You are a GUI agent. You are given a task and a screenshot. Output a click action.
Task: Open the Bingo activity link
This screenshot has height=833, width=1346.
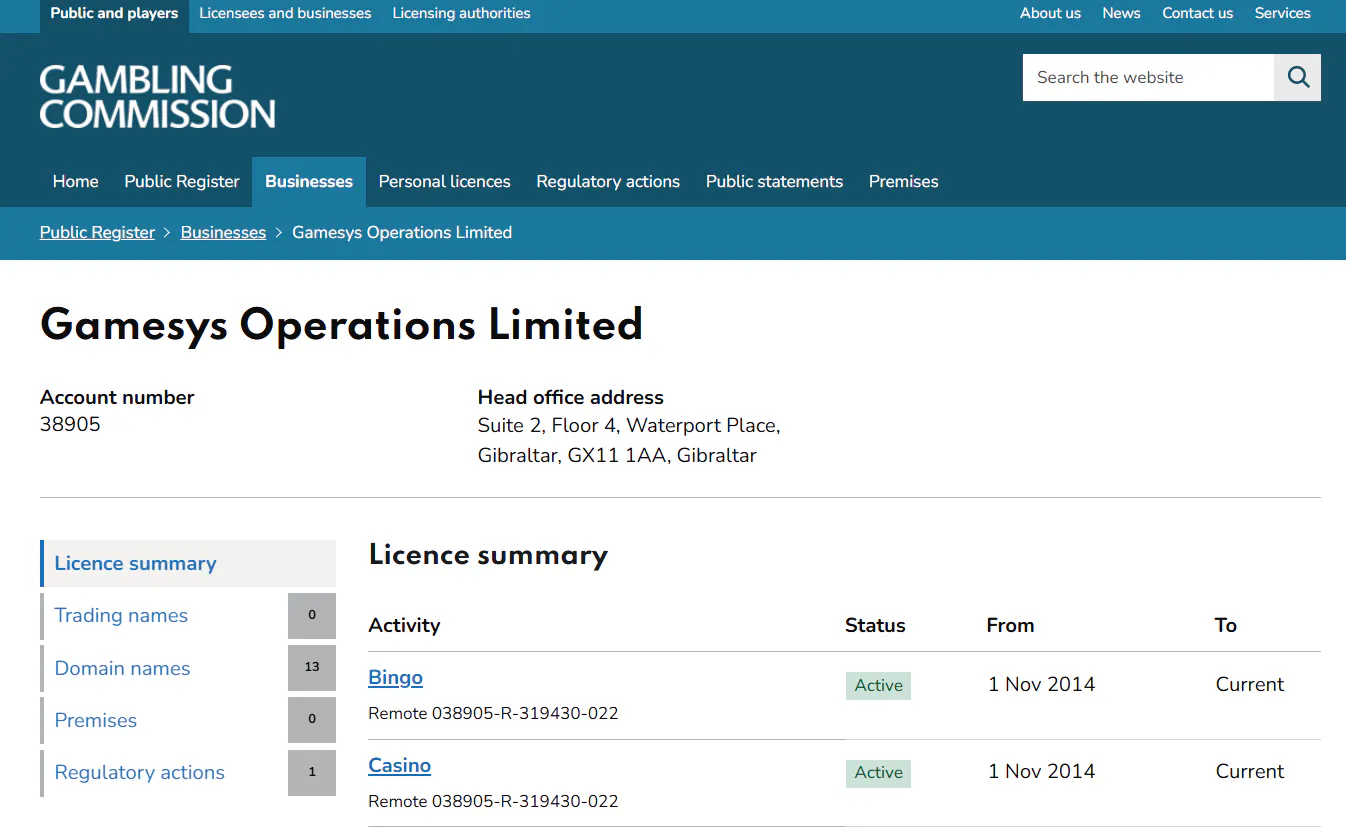point(395,677)
